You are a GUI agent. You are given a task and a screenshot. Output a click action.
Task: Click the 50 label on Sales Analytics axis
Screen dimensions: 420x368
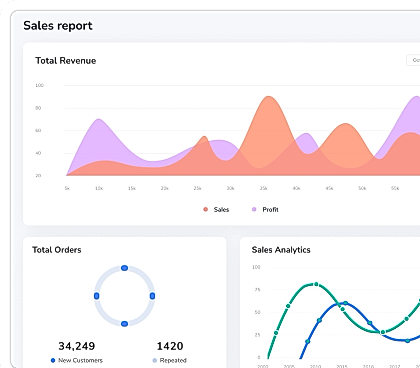coord(257,312)
